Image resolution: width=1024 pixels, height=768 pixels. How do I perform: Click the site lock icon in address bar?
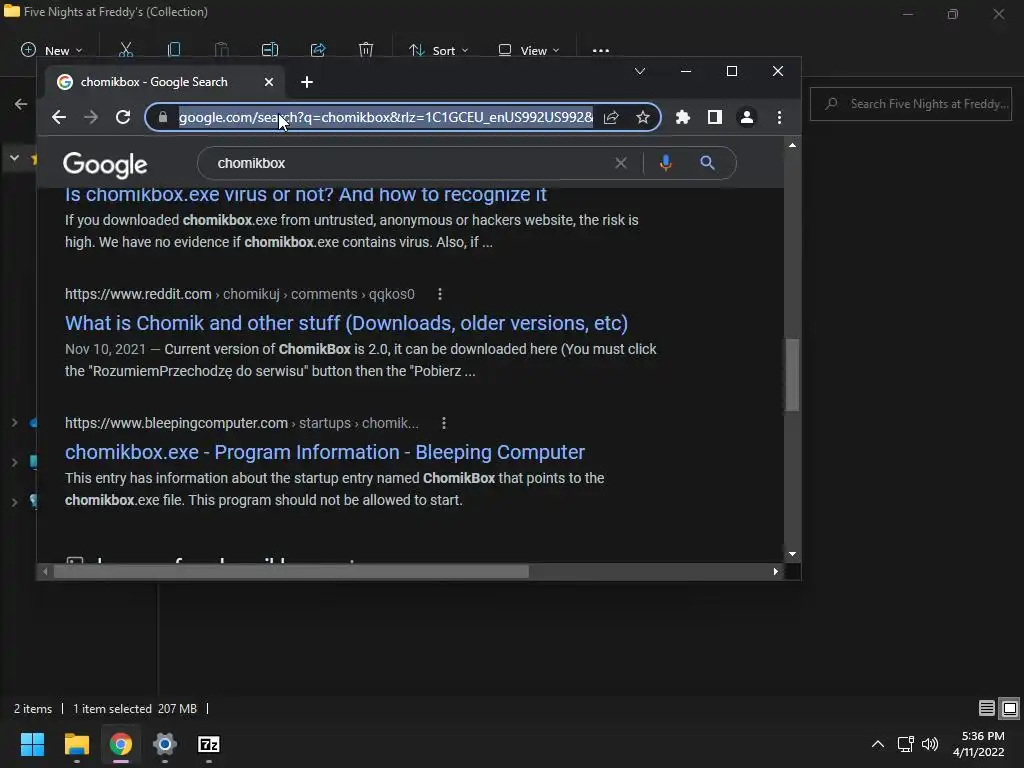click(163, 118)
